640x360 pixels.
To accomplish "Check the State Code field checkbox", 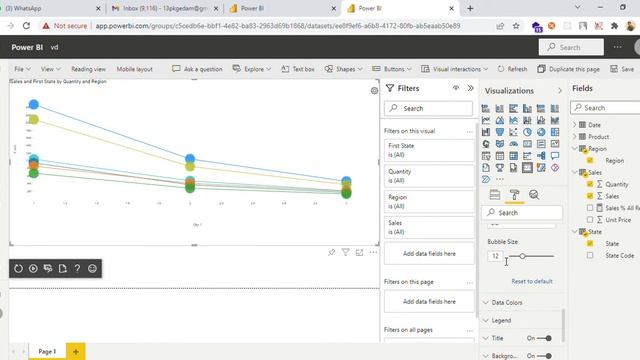I will point(590,255).
